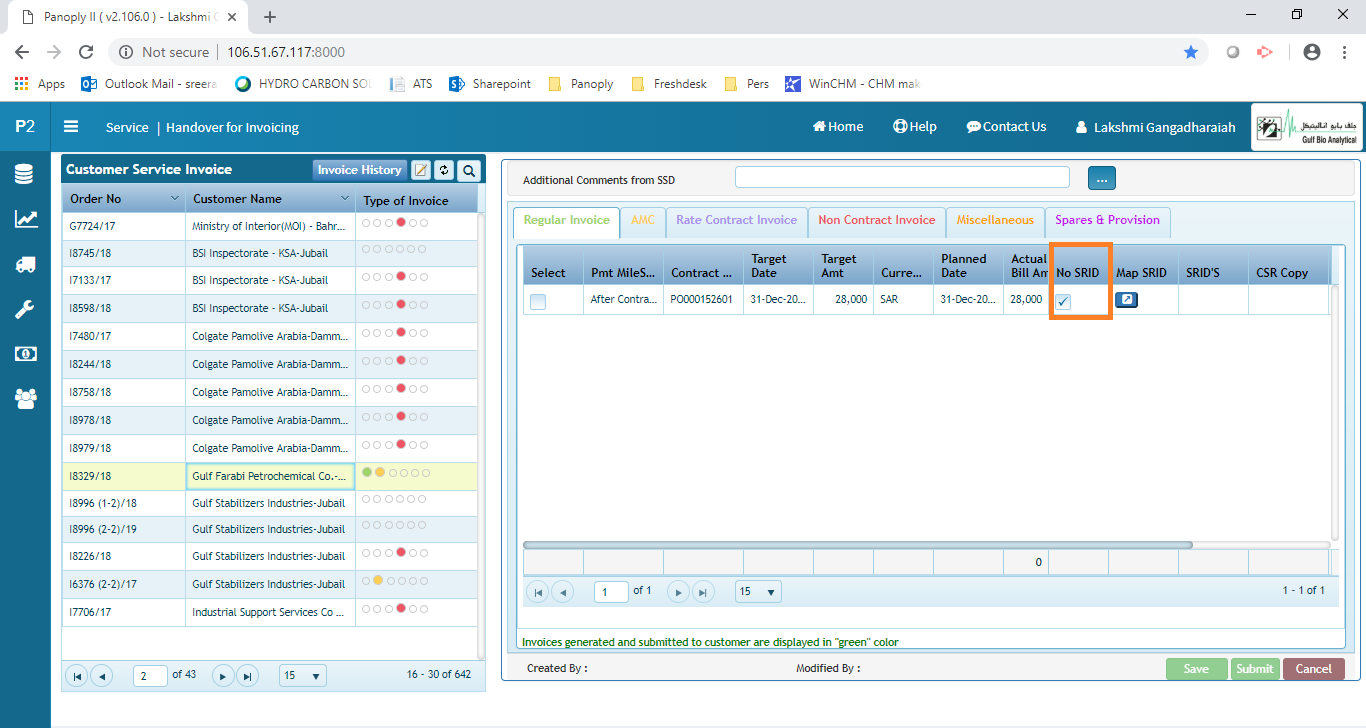The height and width of the screenshot is (728, 1366).
Task: Switch to Non Contract Invoice tab
Action: coord(876,220)
